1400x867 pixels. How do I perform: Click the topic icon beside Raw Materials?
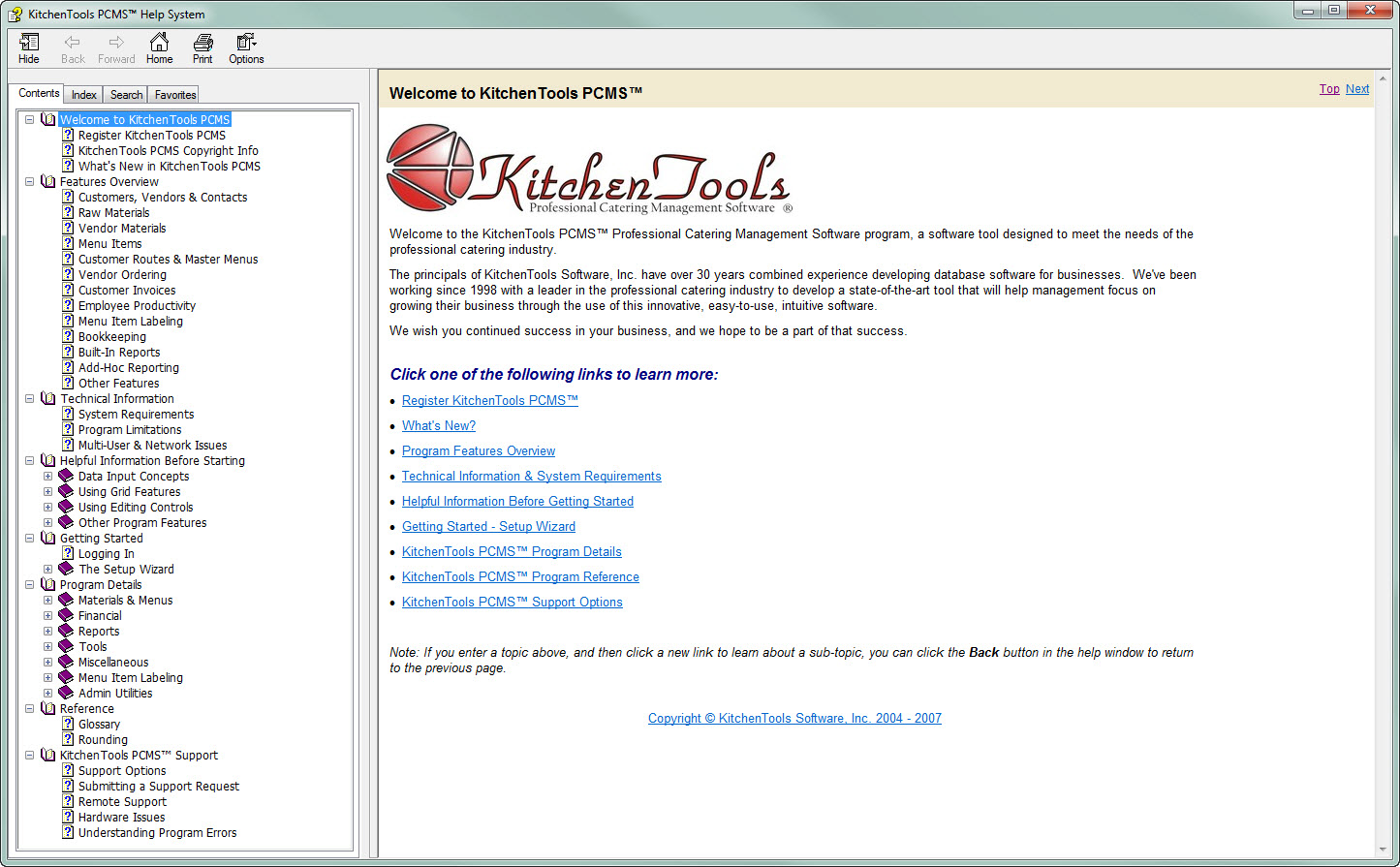69,212
